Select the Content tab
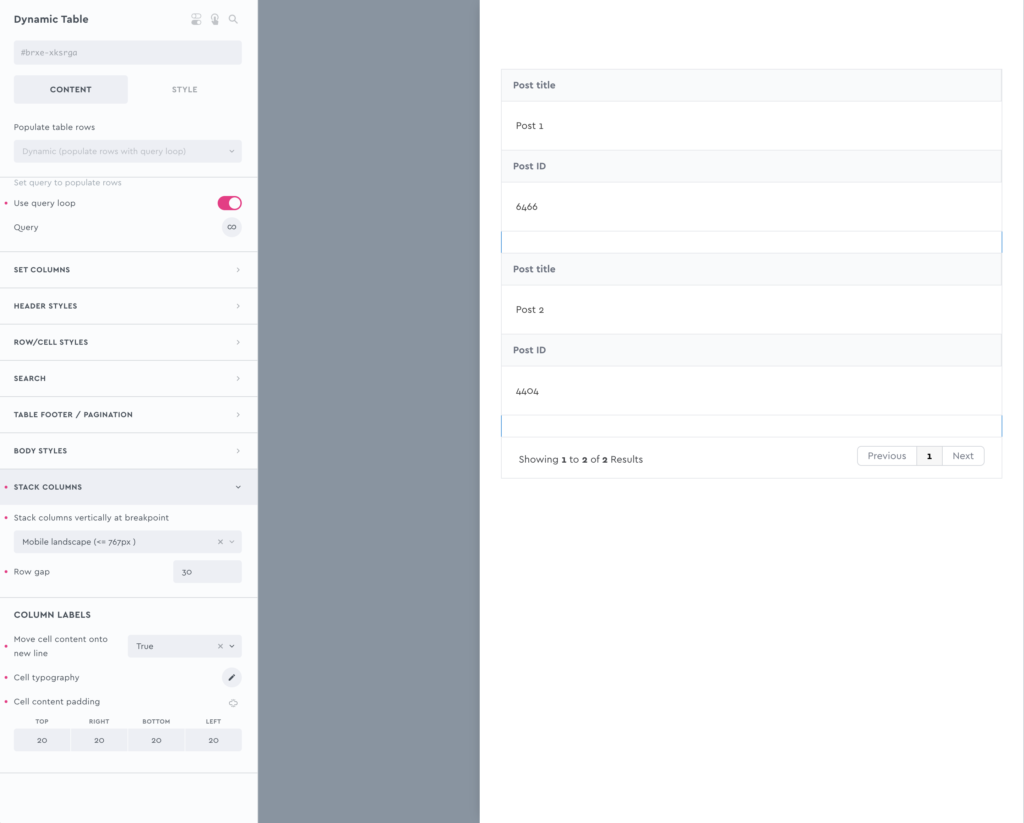This screenshot has width=1024, height=823. [70, 90]
